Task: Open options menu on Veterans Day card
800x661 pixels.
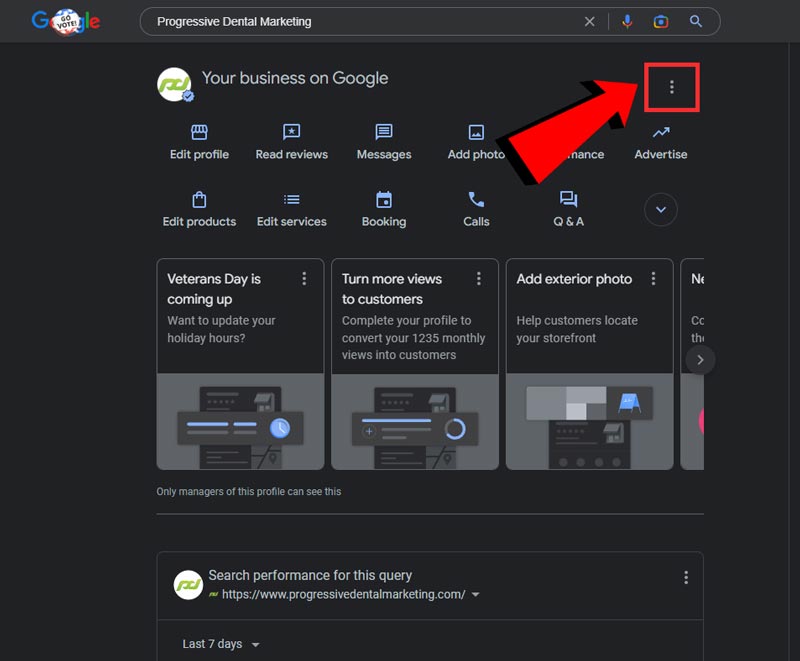Action: click(x=304, y=278)
